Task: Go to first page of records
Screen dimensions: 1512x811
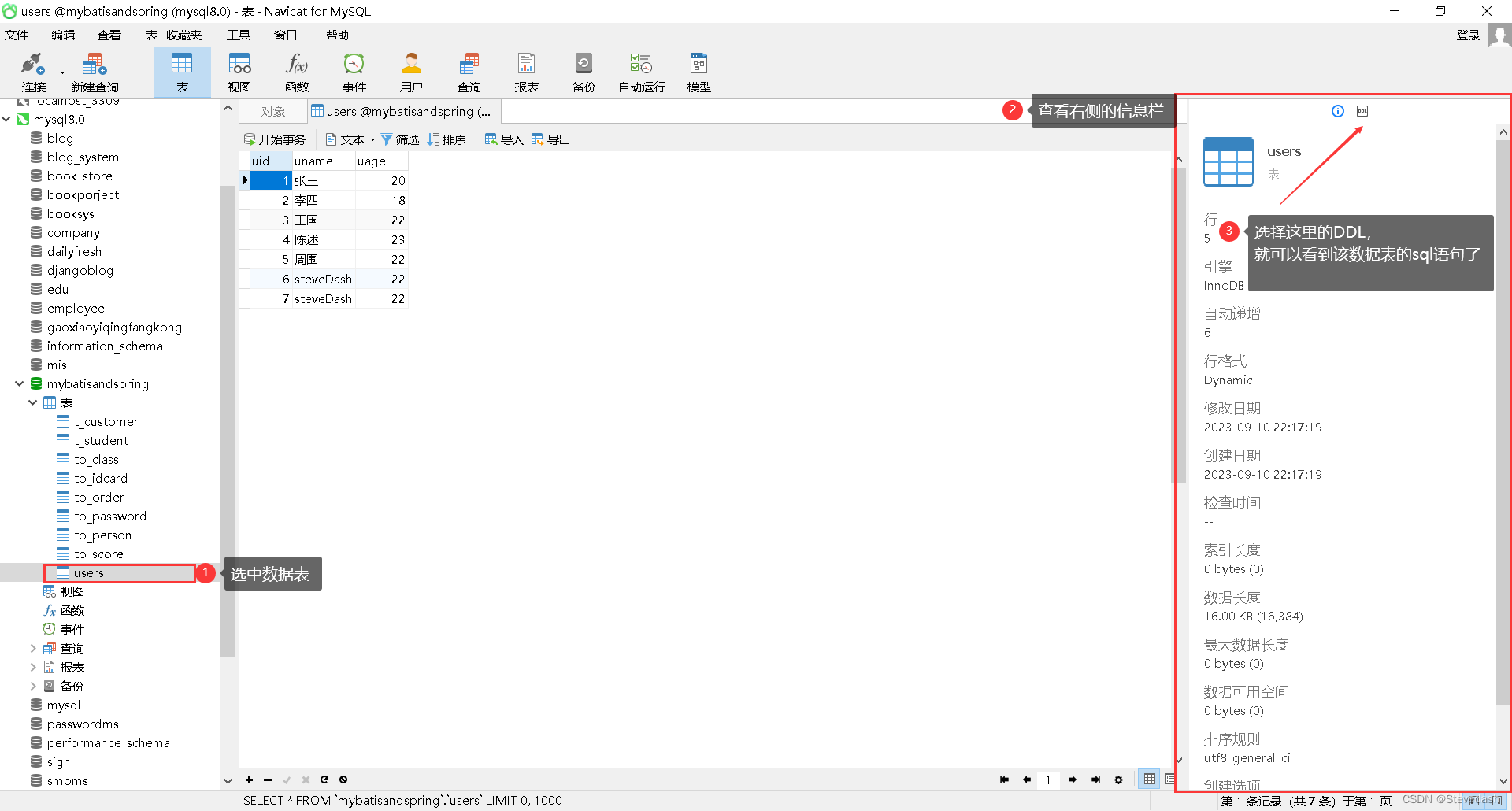Action: 1004,780
